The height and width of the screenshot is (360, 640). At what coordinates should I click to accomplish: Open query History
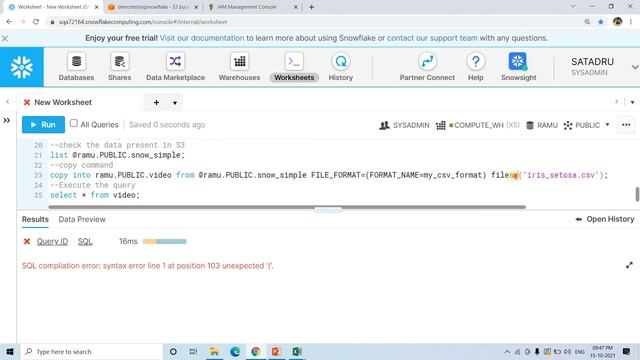point(340,67)
